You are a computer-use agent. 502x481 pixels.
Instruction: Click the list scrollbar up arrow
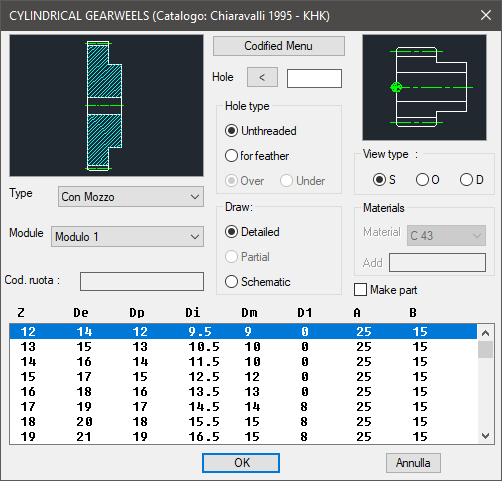click(485, 333)
